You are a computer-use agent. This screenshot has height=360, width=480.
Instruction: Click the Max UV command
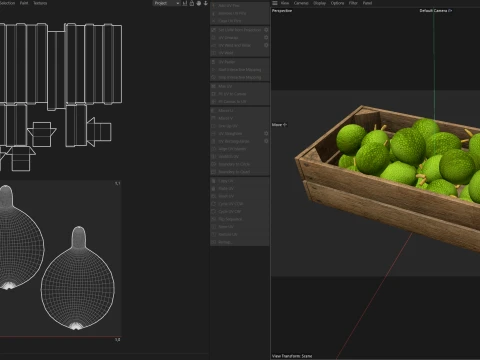click(240, 86)
